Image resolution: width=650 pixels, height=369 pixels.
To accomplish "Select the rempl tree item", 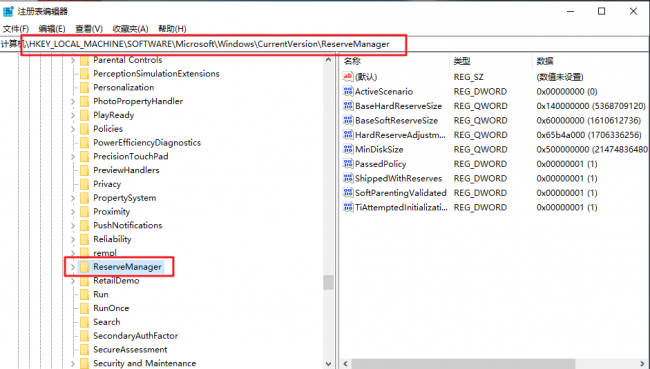I will [x=105, y=253].
